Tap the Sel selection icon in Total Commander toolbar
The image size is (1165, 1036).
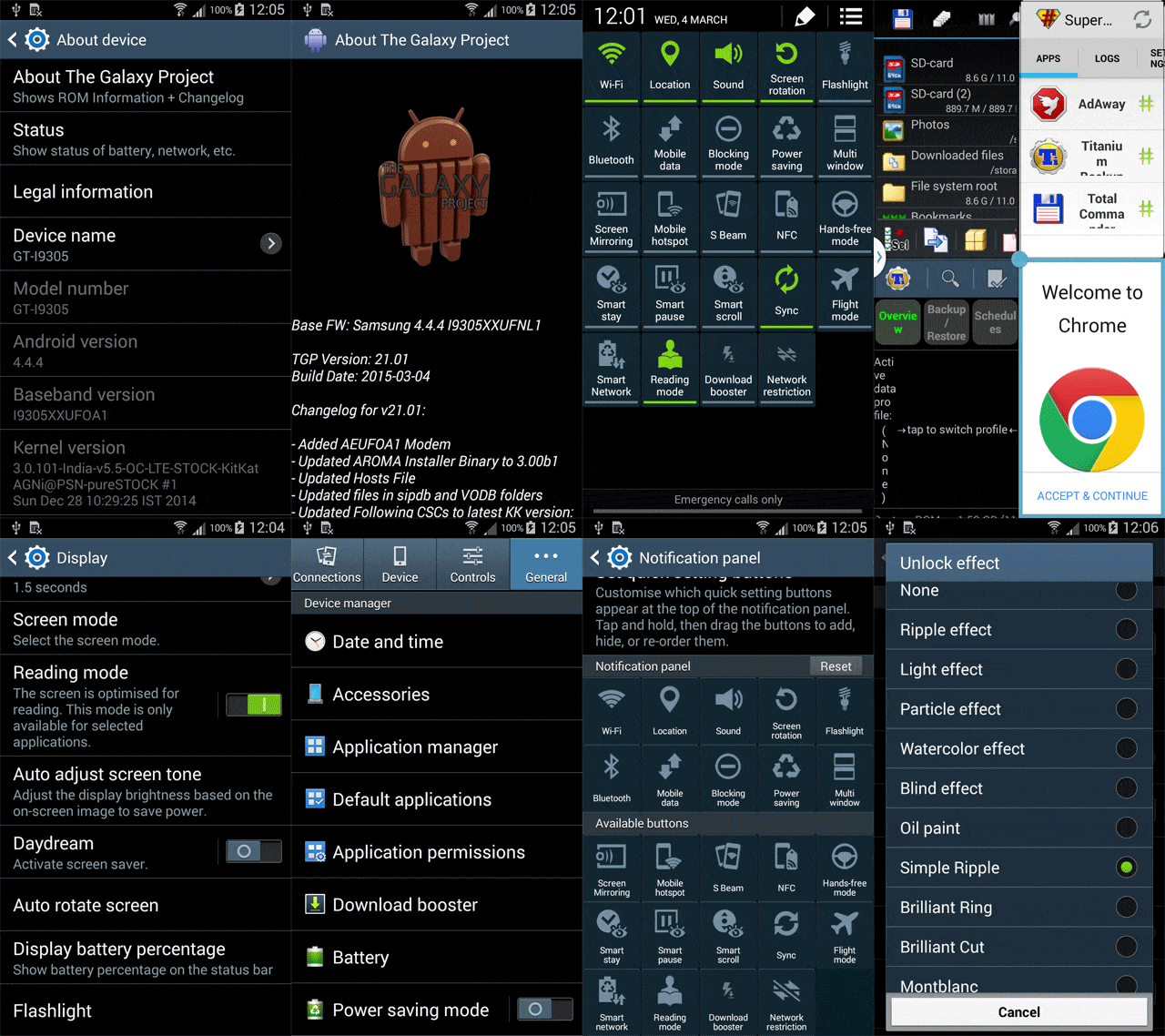897,239
